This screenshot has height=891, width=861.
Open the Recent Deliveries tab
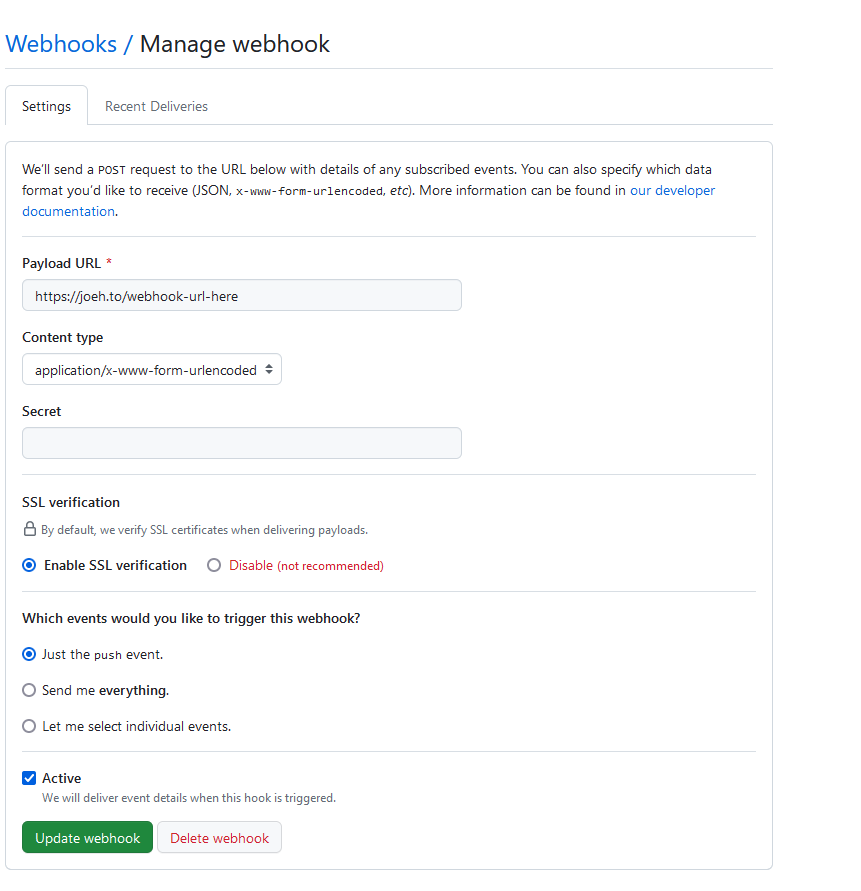156,106
